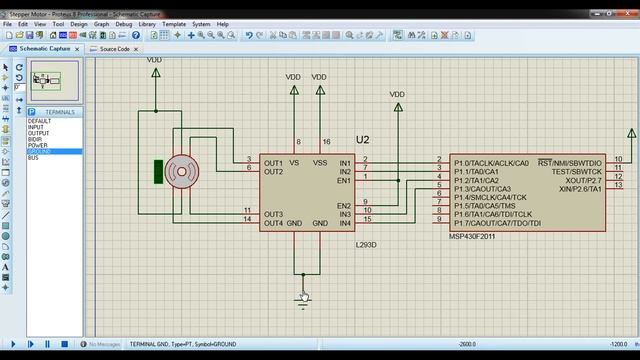Start the simulation with Play button
The height and width of the screenshot is (360, 640).
[x=13, y=344]
